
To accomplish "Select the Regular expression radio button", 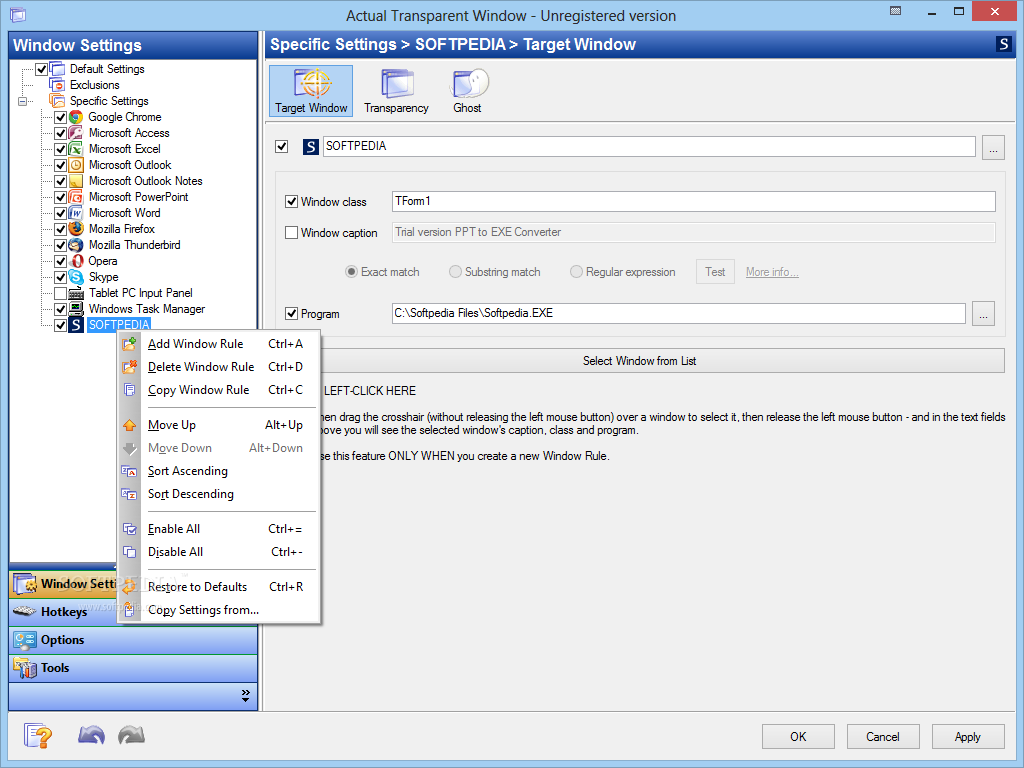I will [x=576, y=272].
